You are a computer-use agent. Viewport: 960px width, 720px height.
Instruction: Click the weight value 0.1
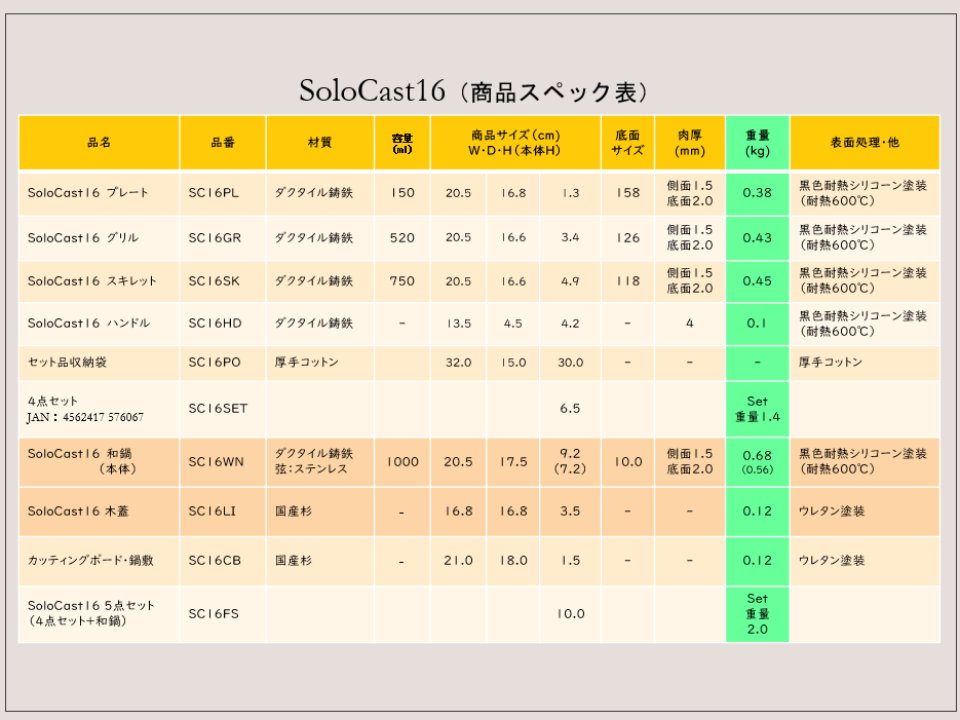tap(757, 323)
